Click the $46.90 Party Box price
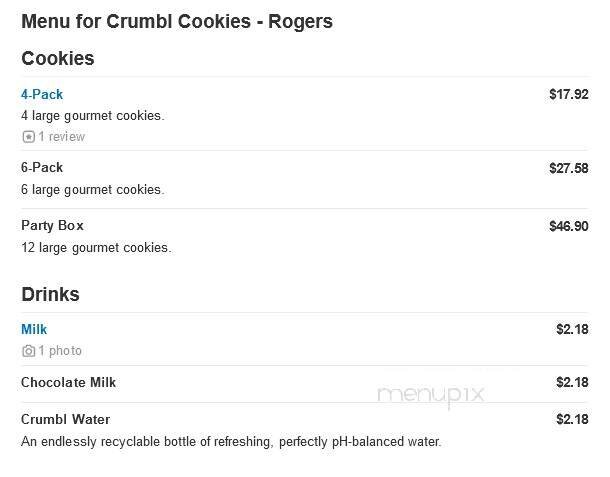This screenshot has width=610, height=477. (568, 226)
